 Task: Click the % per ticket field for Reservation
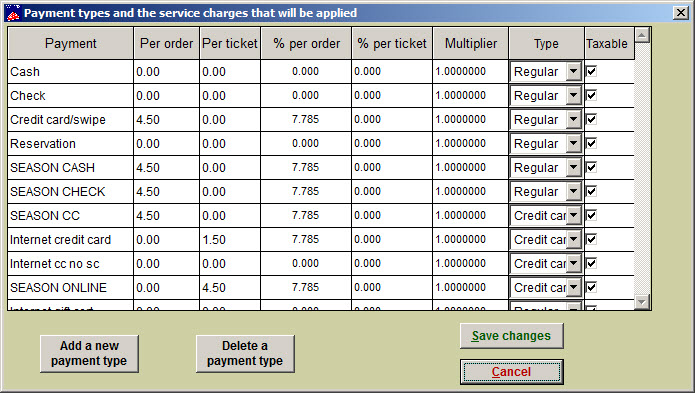[x=392, y=143]
